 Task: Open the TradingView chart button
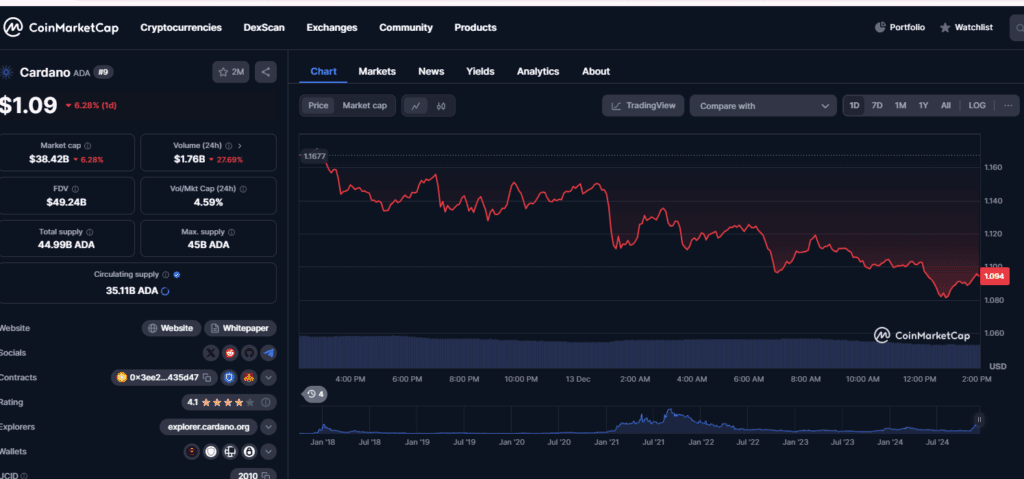pos(643,105)
